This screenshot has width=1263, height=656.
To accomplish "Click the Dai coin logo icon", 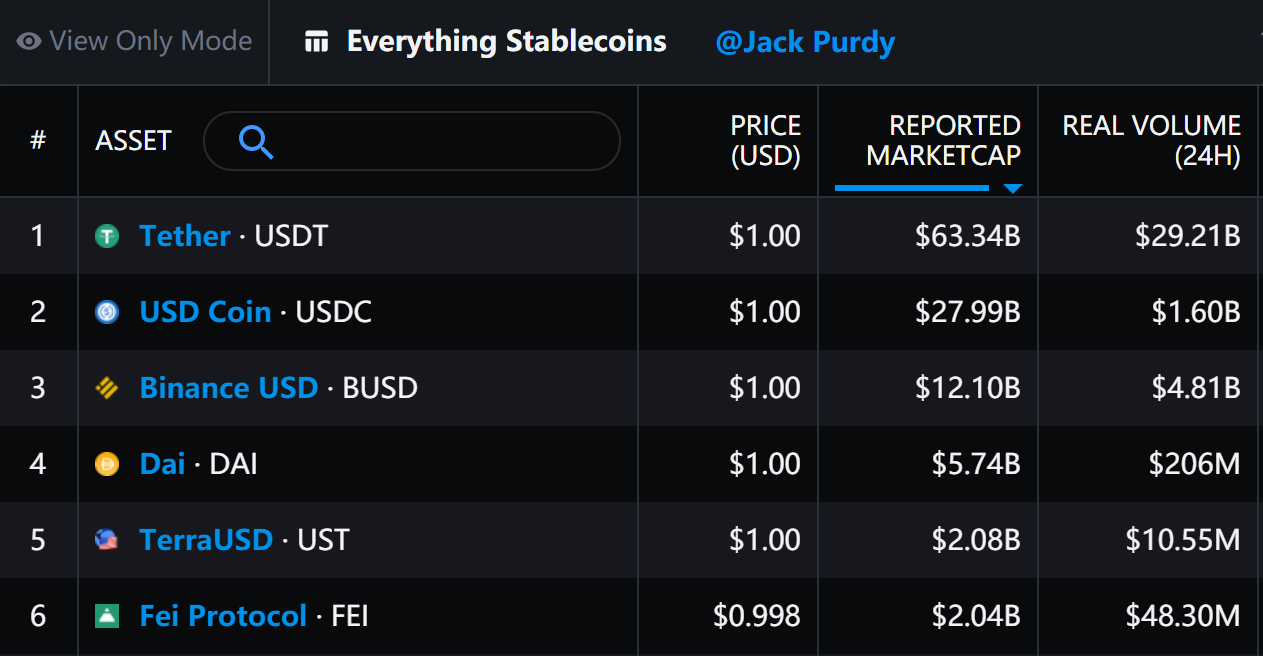I will (x=107, y=464).
